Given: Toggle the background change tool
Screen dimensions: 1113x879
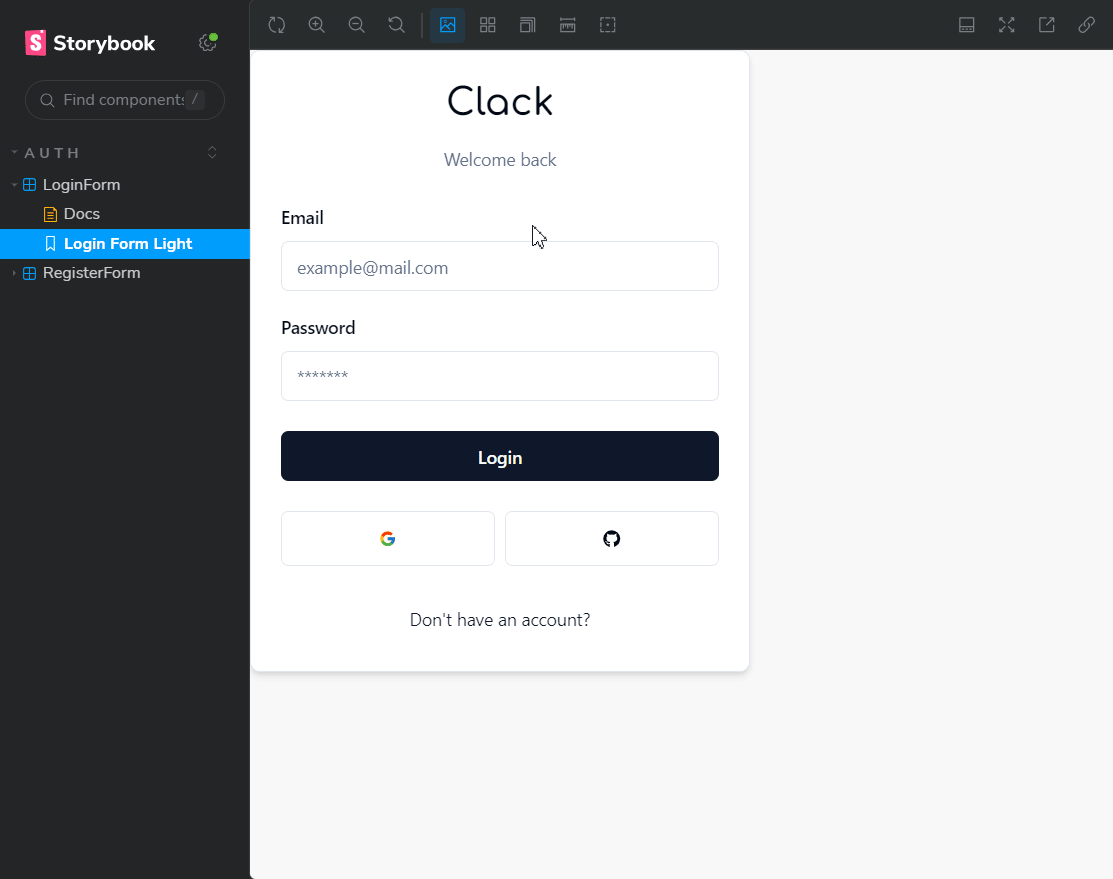Looking at the screenshot, I should 447,25.
